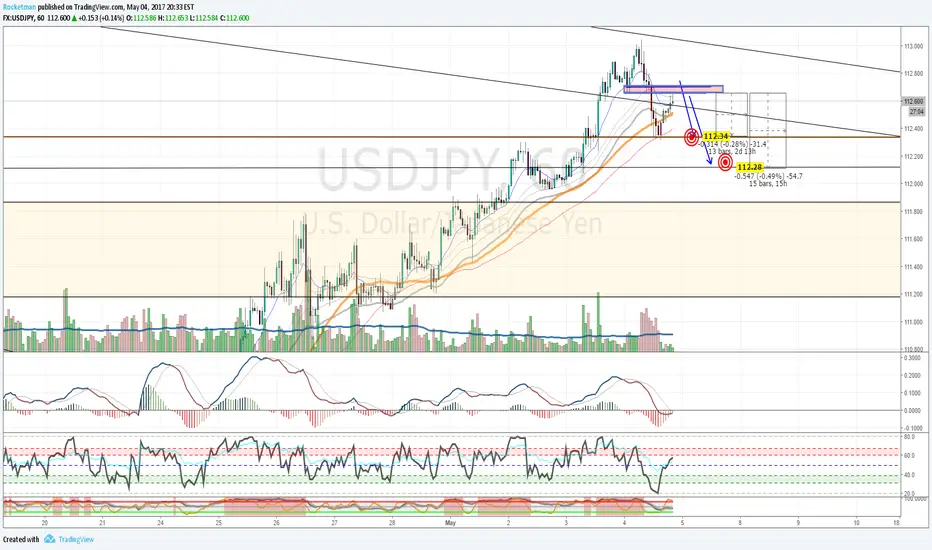
Task: Click the 112.400 price axis label
Action: (x=914, y=128)
